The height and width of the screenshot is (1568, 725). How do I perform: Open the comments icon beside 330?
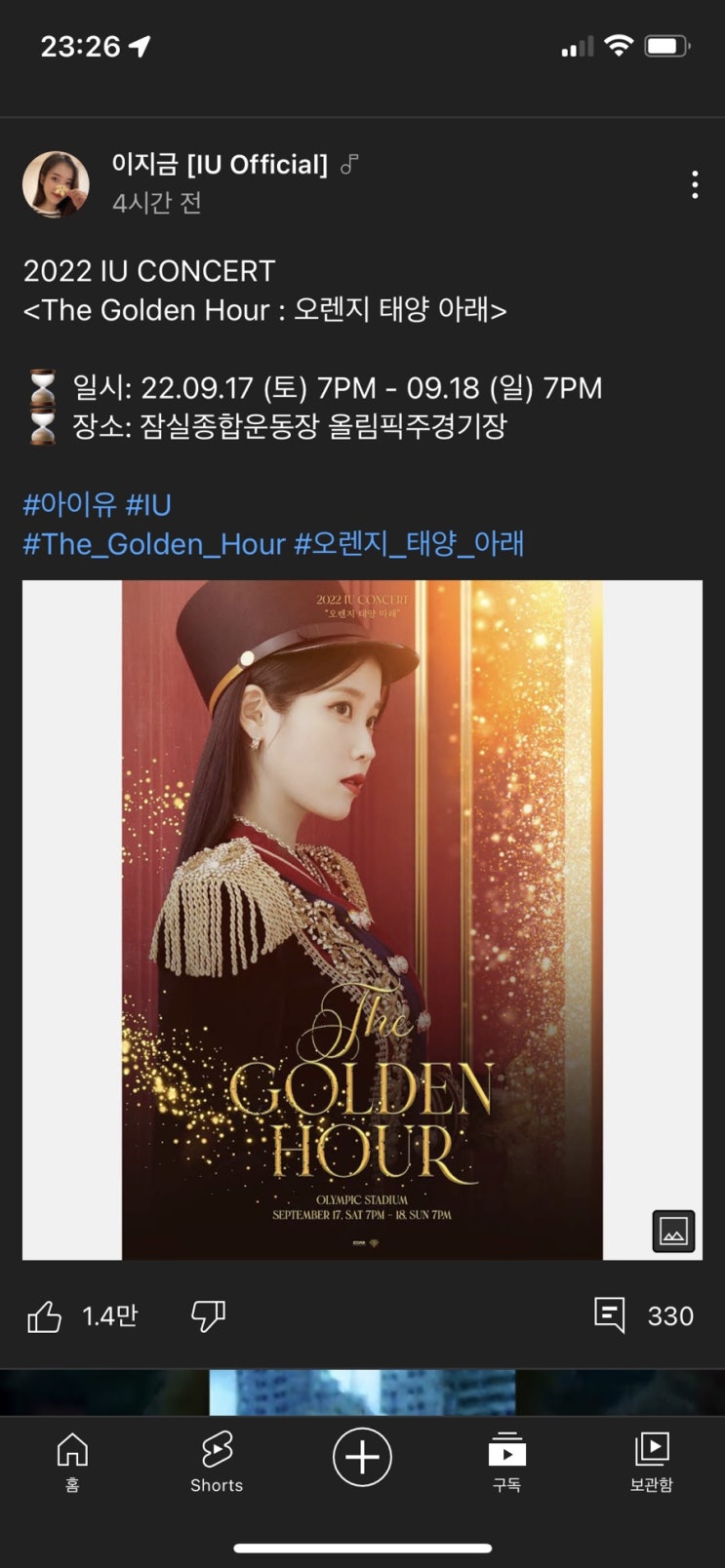click(610, 1315)
